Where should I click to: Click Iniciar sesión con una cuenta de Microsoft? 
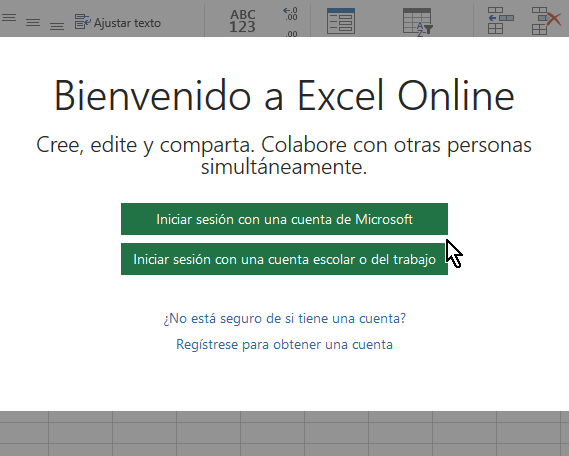pos(284,219)
